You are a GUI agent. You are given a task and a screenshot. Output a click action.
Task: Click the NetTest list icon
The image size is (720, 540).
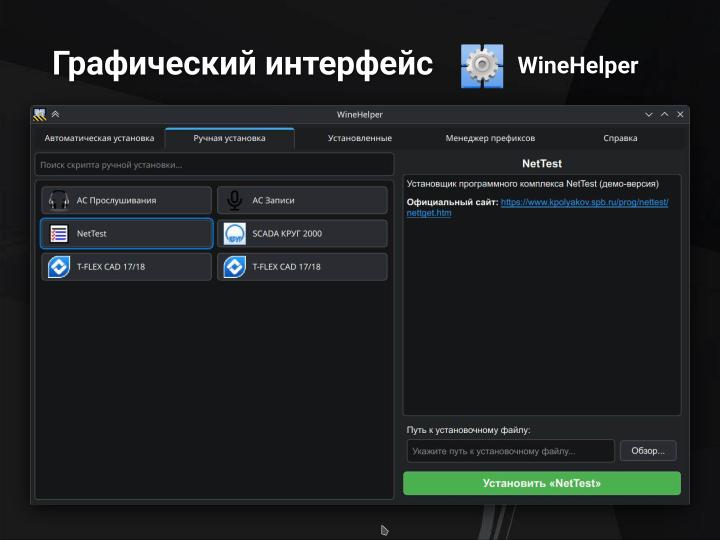[59, 234]
